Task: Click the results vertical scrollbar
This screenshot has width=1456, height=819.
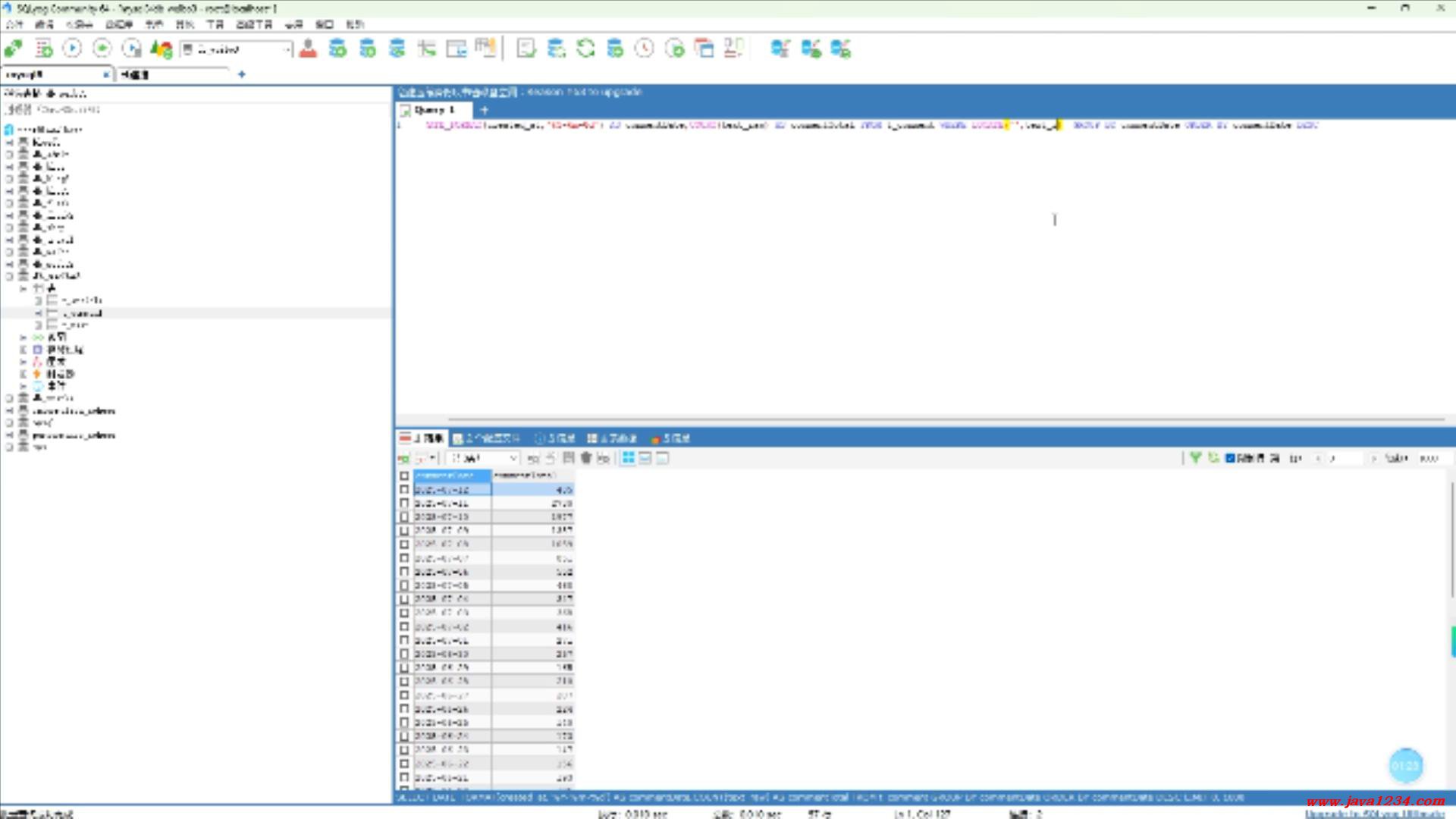Action: [x=1451, y=538]
